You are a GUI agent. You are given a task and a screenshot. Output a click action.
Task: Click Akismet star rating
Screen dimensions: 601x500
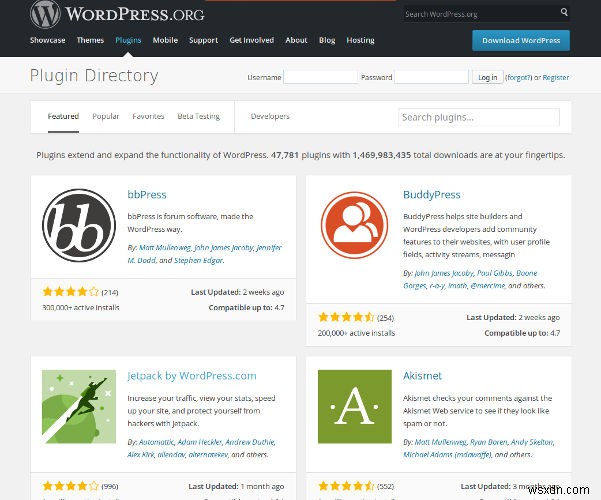pos(346,486)
